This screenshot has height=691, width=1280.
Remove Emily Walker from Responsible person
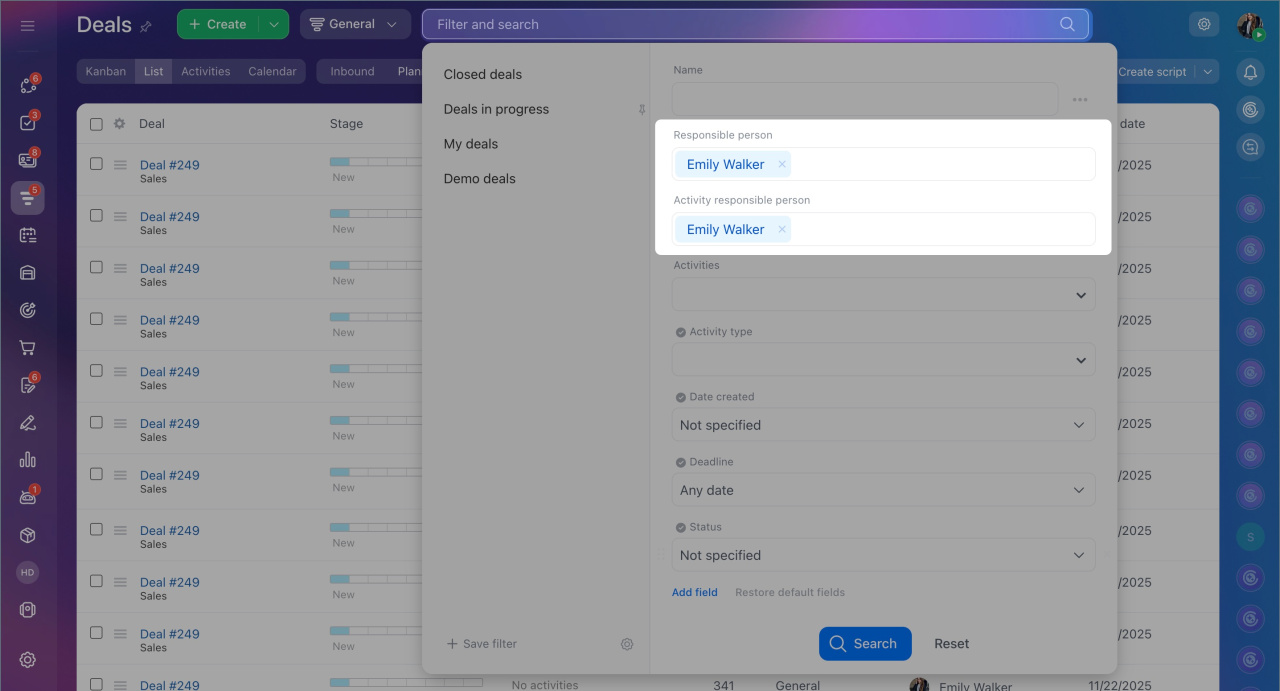pyautogui.click(x=782, y=164)
